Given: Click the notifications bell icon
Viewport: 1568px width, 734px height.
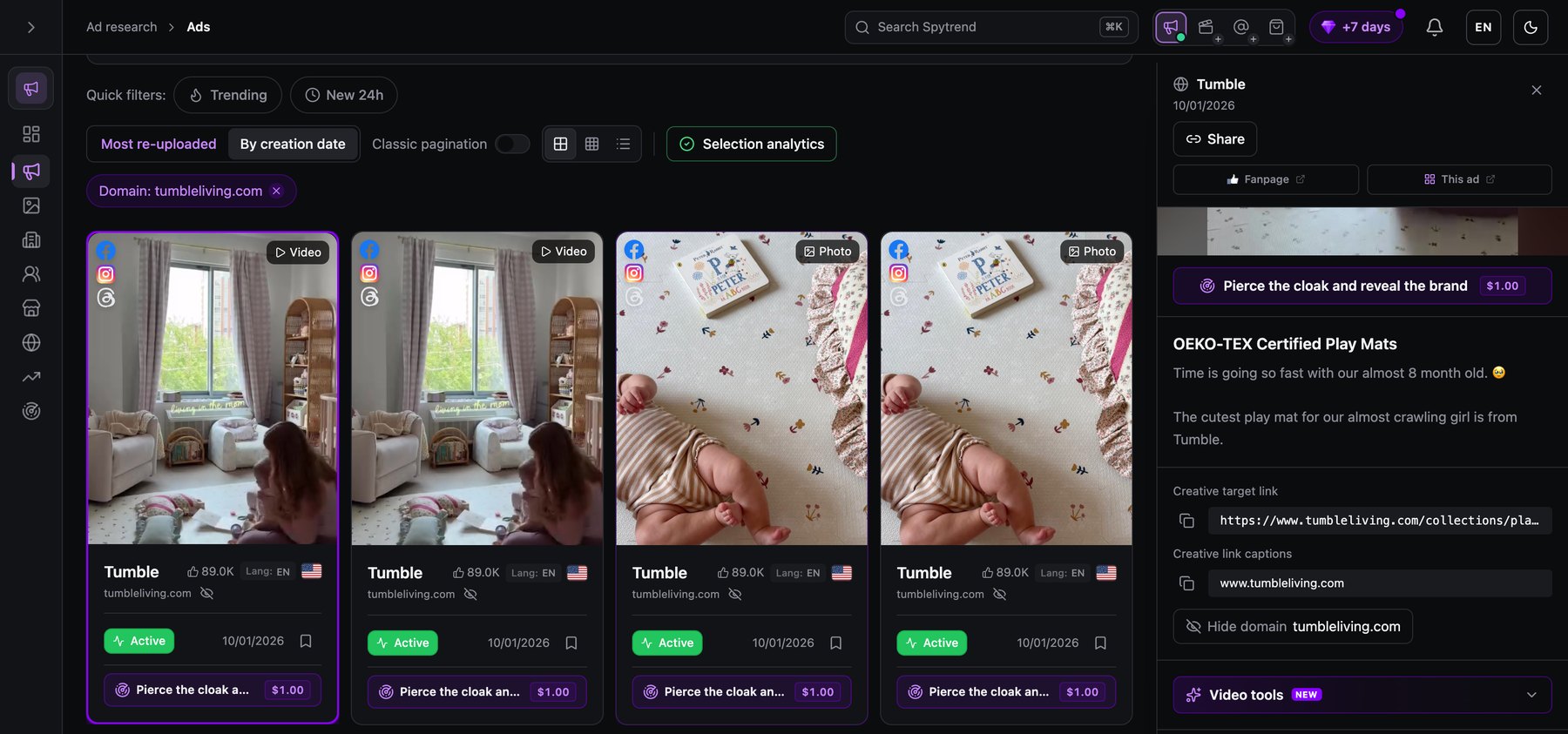Looking at the screenshot, I should (x=1434, y=27).
